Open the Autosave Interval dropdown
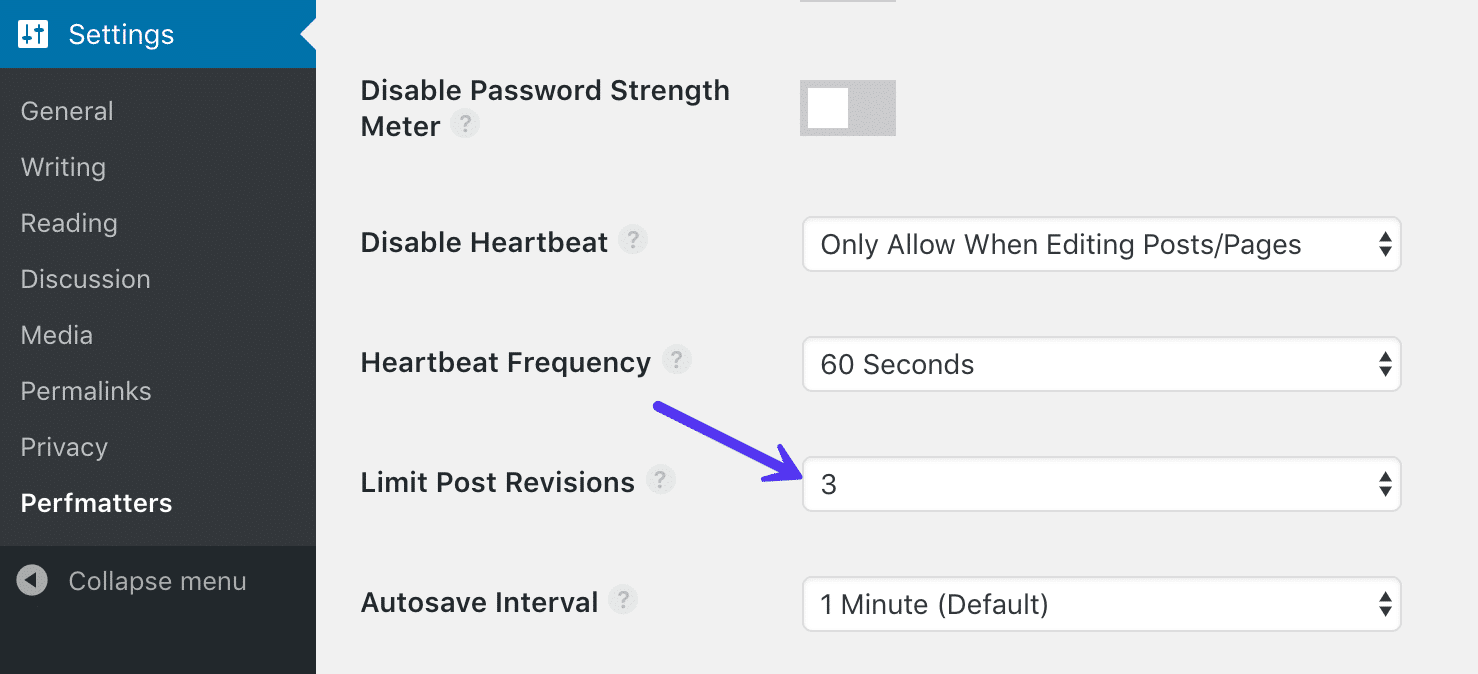 (x=1100, y=604)
